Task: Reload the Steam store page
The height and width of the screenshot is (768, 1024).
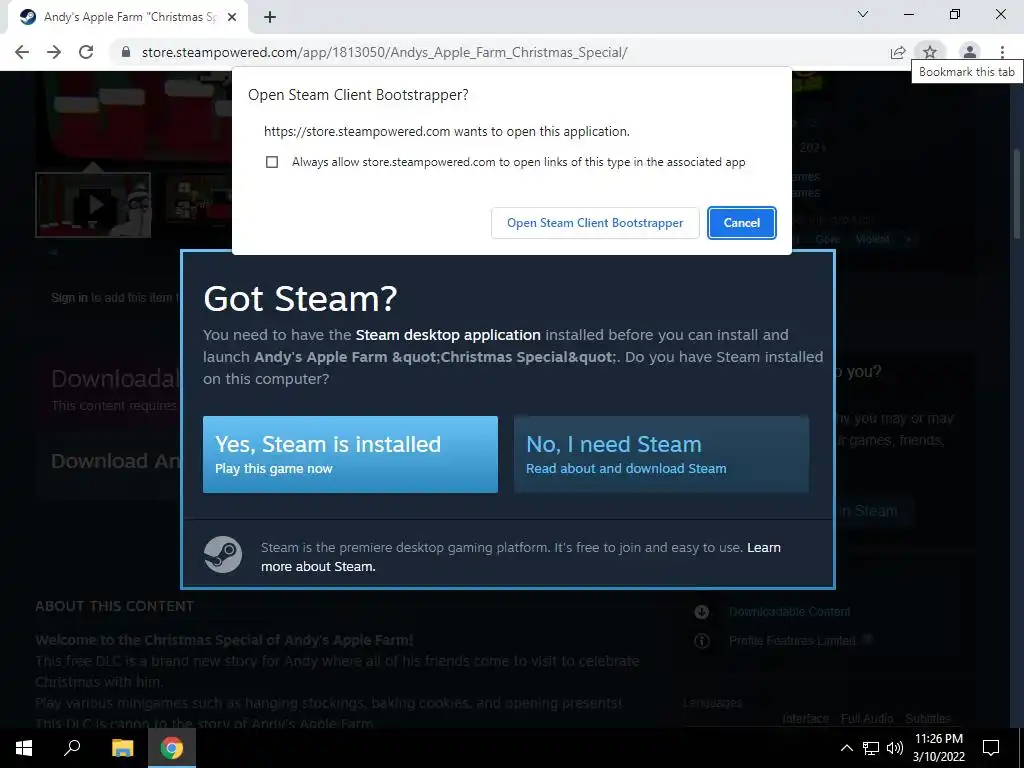Action: coord(86,52)
